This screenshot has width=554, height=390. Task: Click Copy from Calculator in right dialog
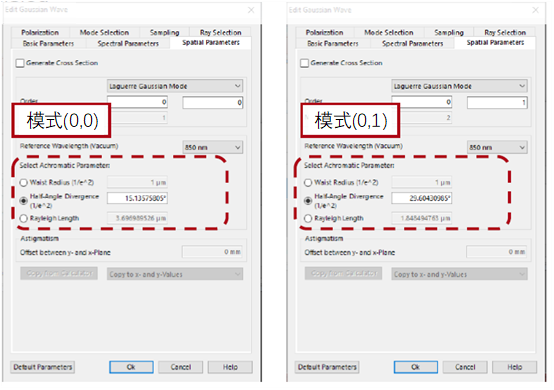(343, 273)
